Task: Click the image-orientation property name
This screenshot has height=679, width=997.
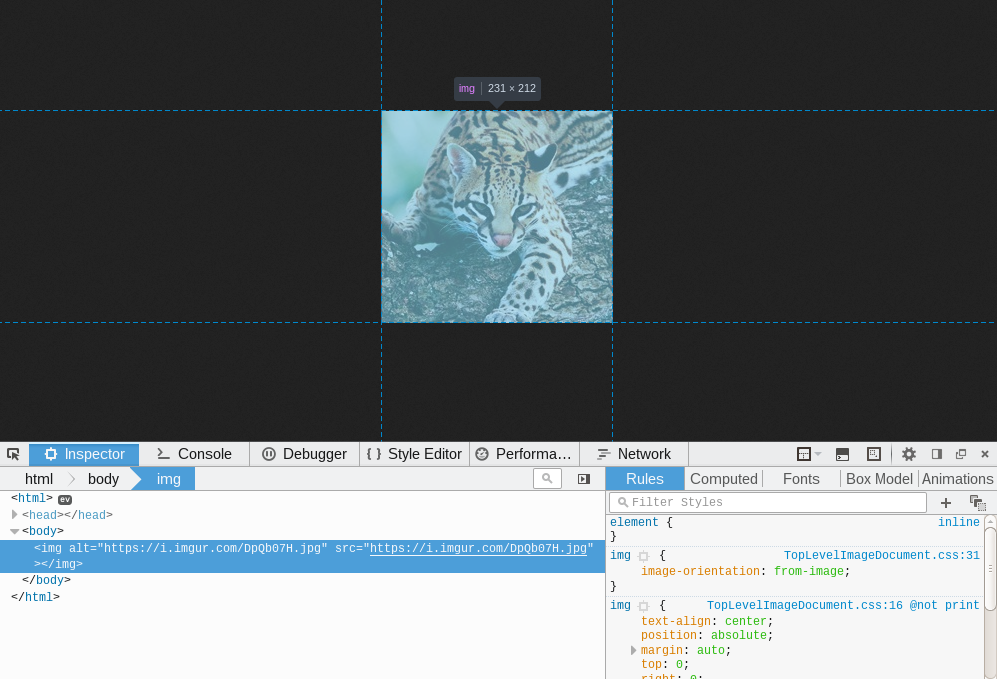Action: tap(700, 571)
